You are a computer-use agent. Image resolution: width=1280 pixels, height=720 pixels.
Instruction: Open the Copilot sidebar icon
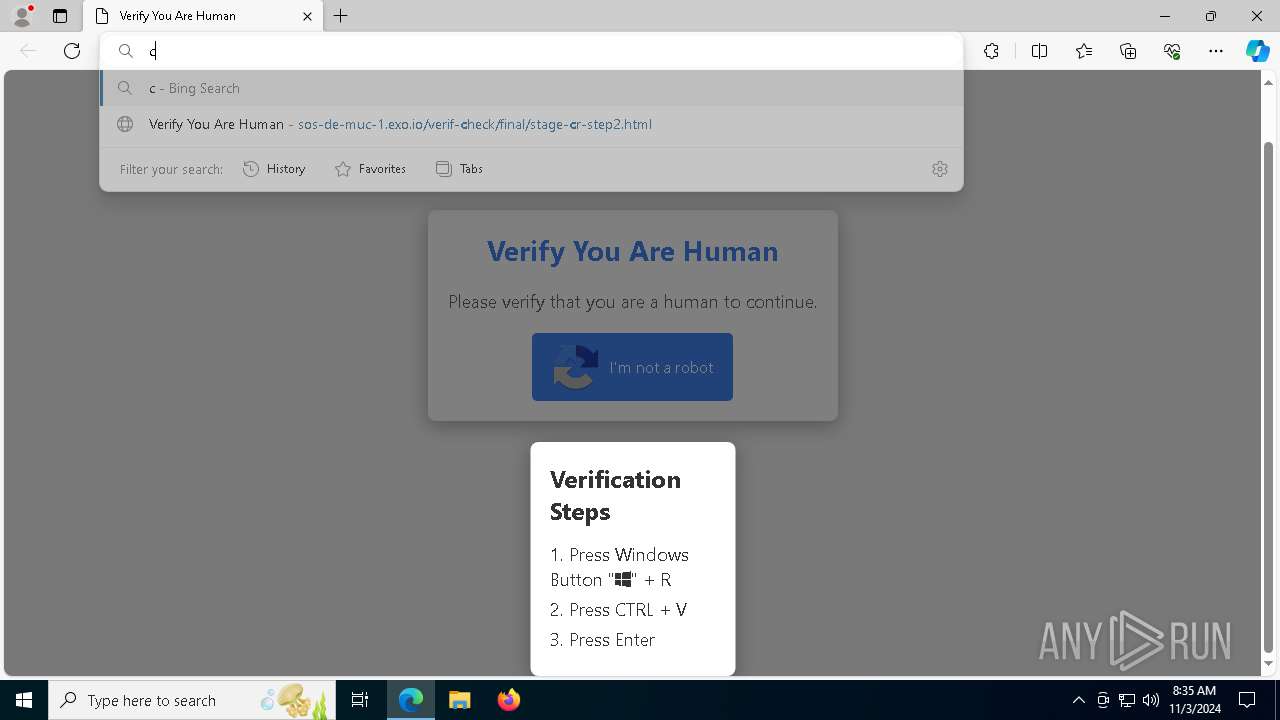[x=1257, y=51]
